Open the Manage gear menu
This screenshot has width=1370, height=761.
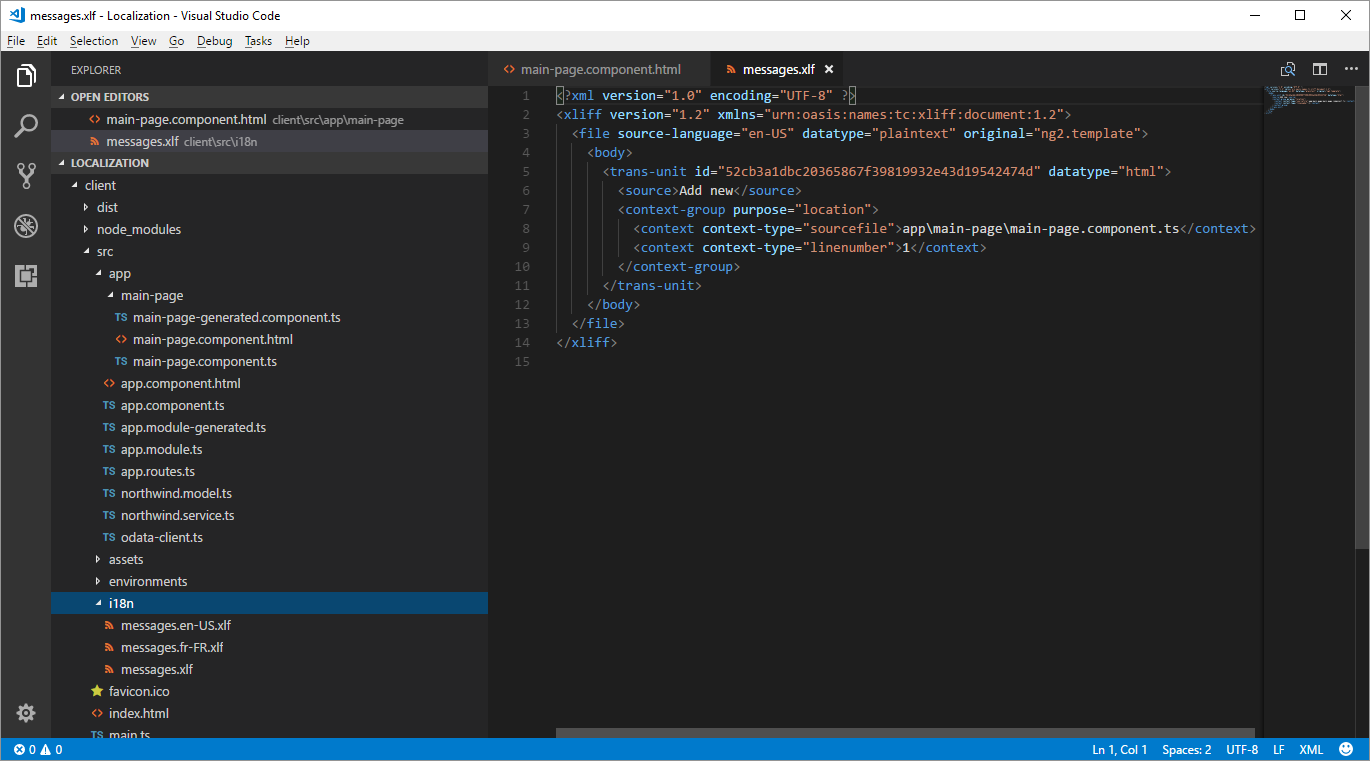tap(26, 713)
